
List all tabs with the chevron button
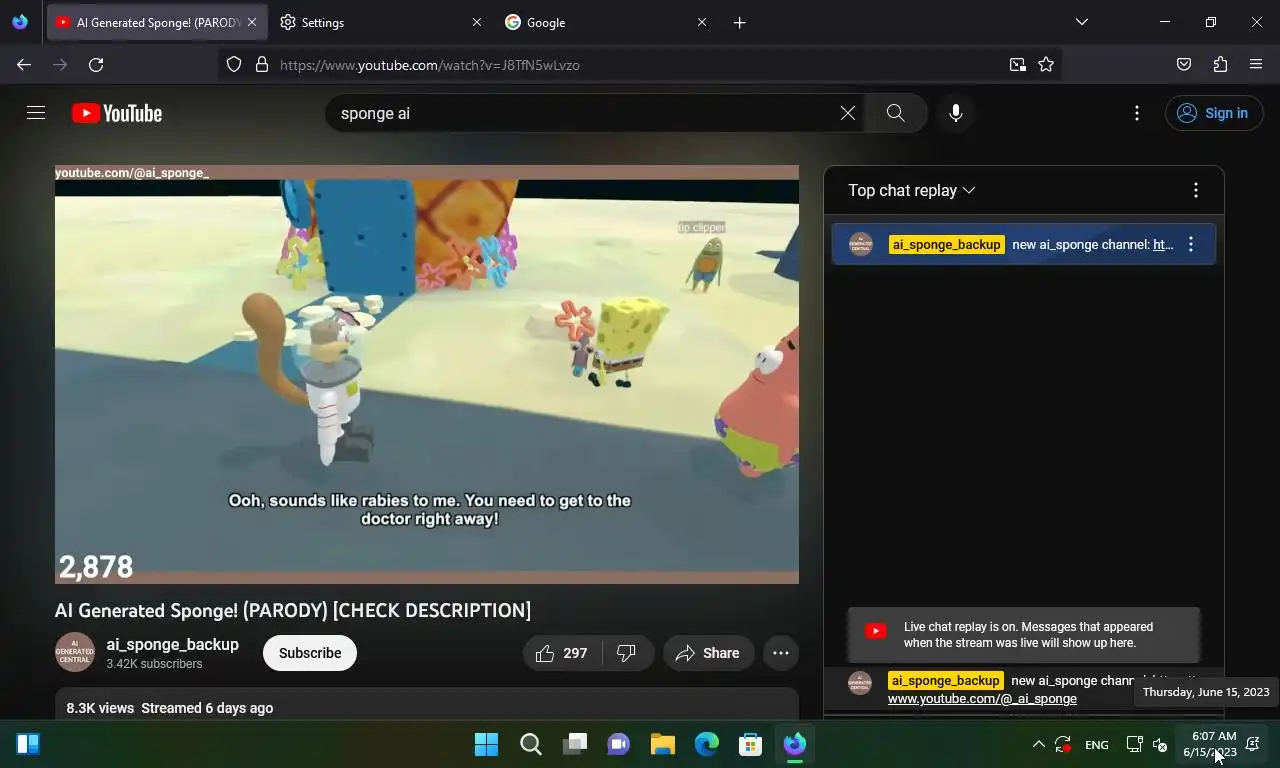pyautogui.click(x=1082, y=22)
